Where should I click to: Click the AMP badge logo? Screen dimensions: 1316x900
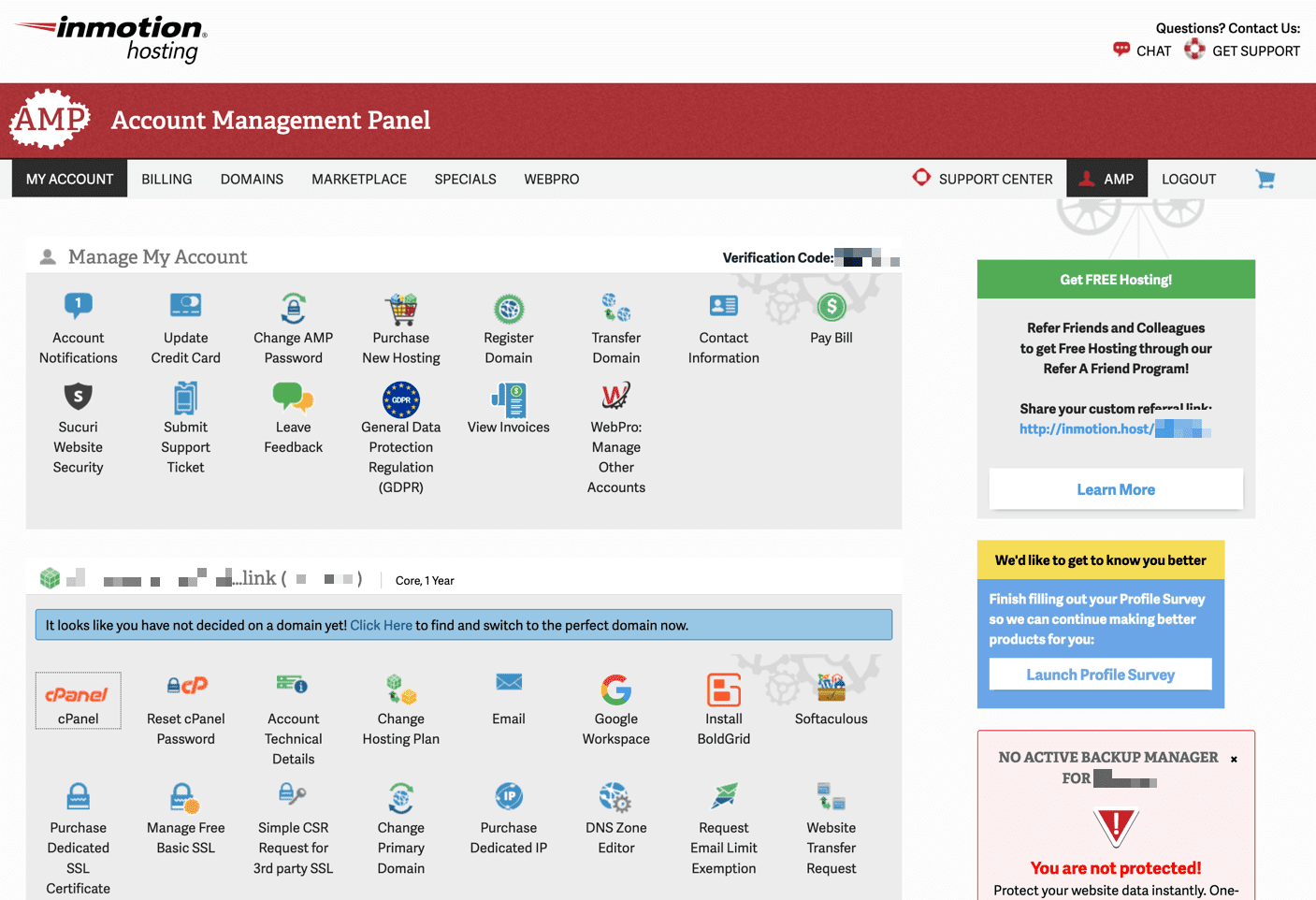coord(51,119)
